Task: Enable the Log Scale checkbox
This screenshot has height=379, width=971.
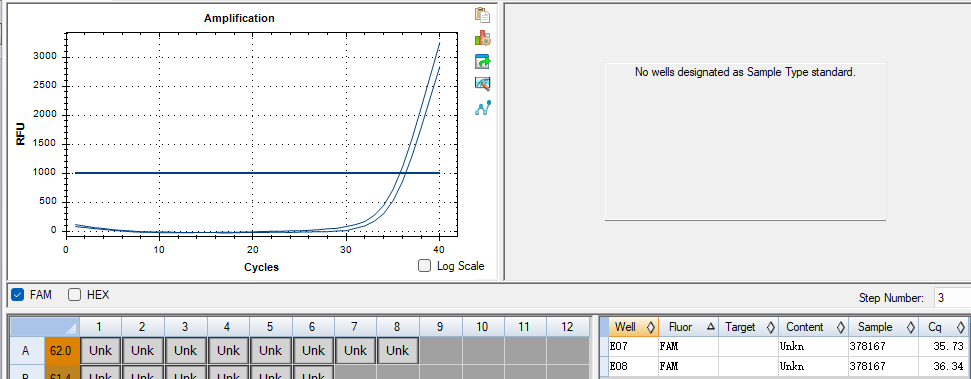Action: [424, 266]
